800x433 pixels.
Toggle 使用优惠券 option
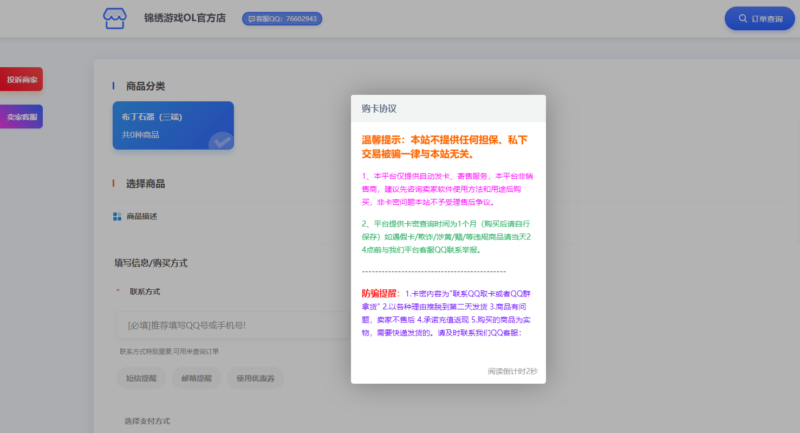pos(255,378)
